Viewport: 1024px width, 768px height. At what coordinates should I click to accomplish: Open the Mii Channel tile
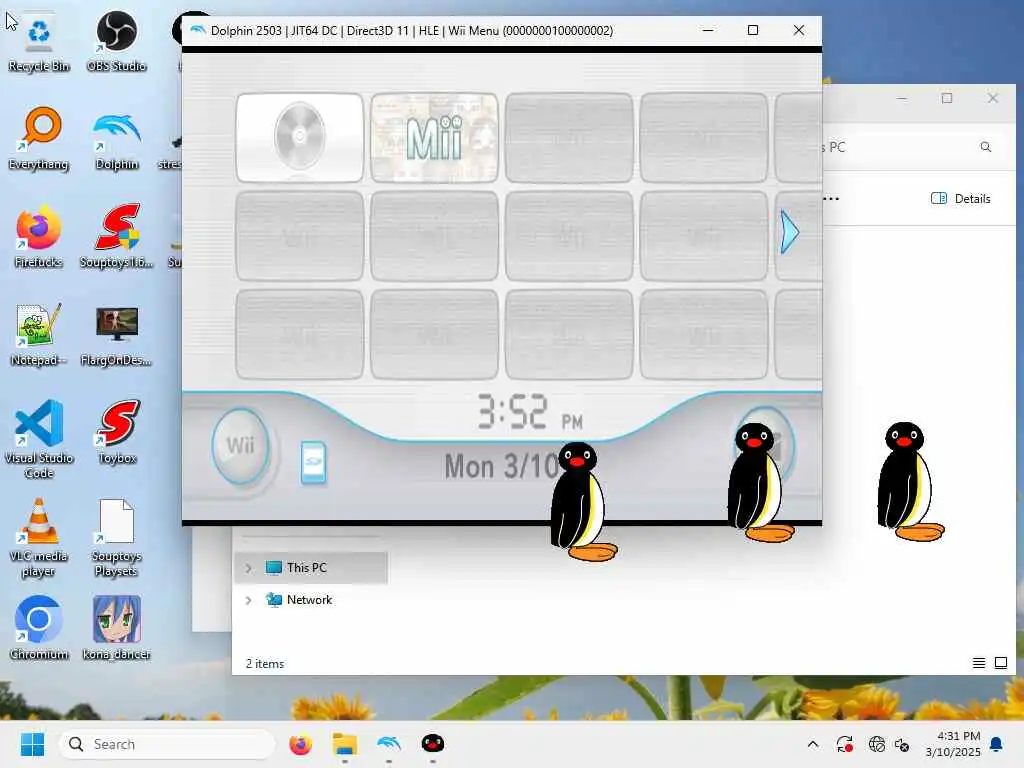tap(434, 138)
